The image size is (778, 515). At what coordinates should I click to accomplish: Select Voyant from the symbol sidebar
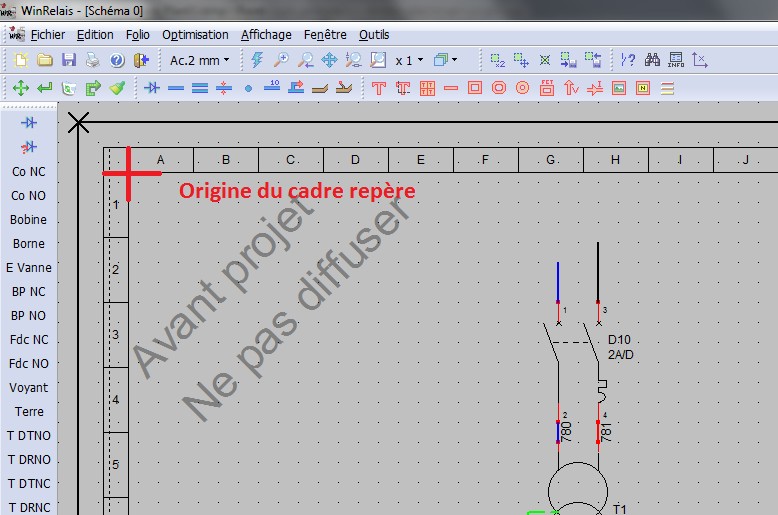tap(29, 388)
